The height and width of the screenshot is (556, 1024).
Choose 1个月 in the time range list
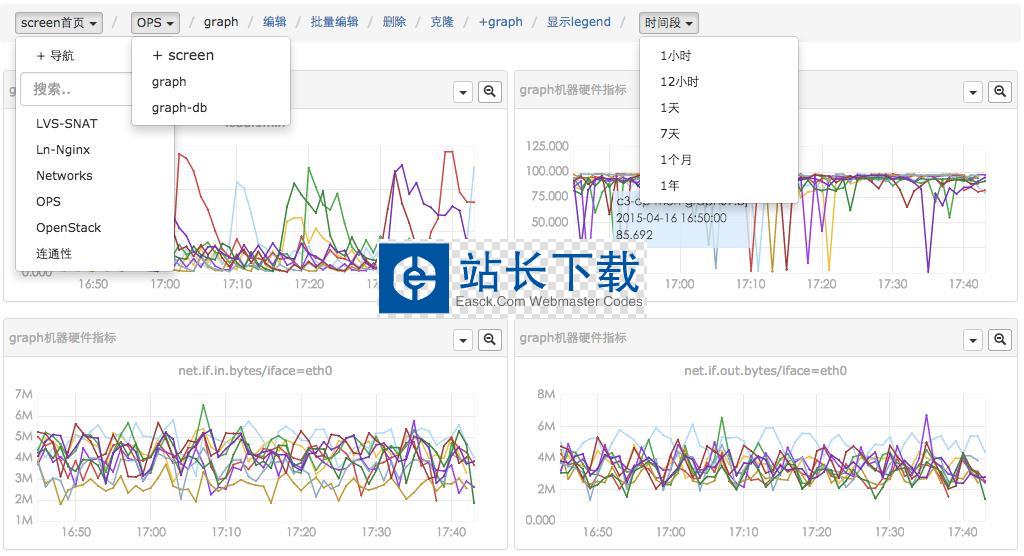[x=676, y=160]
